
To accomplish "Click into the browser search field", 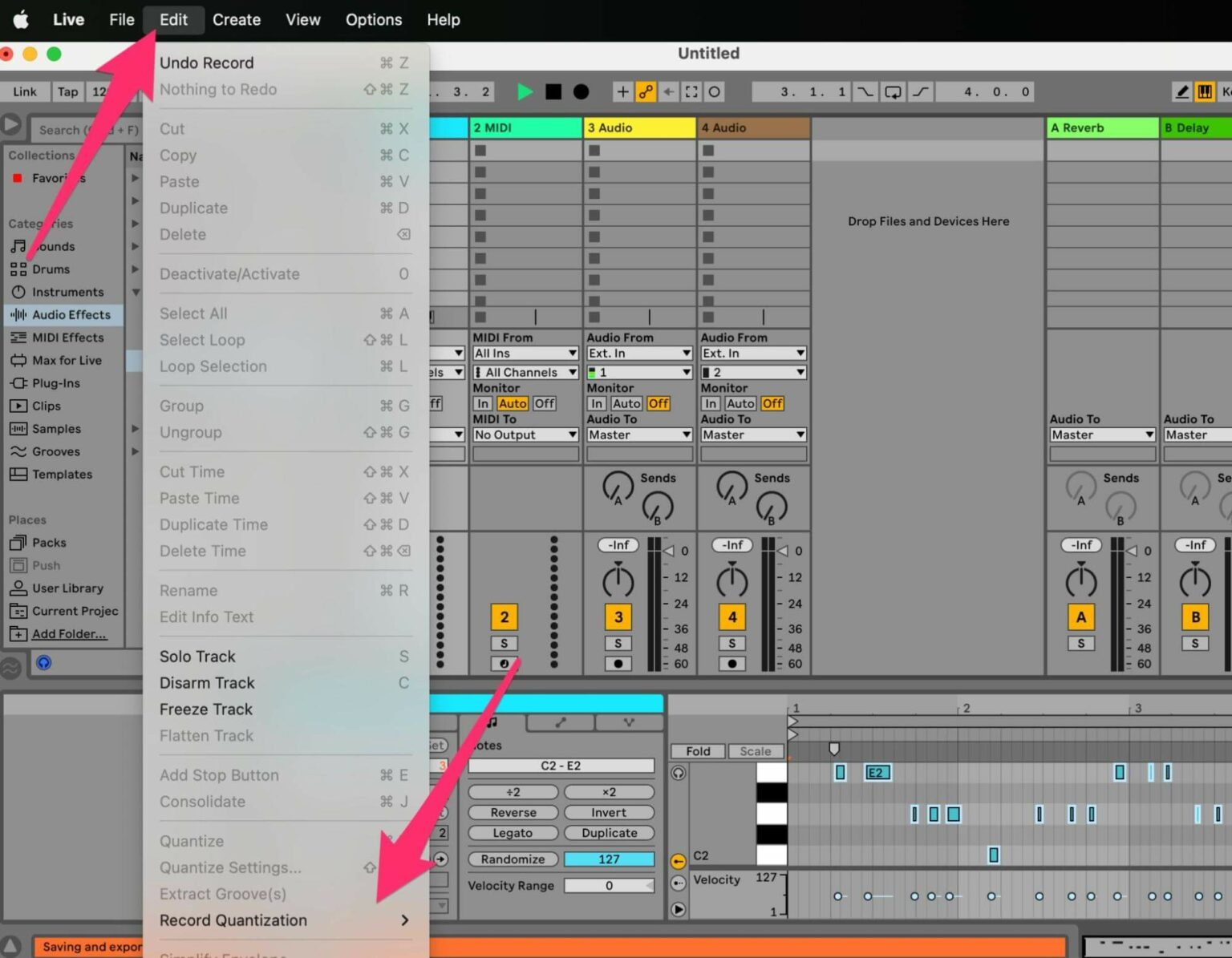I will point(80,129).
